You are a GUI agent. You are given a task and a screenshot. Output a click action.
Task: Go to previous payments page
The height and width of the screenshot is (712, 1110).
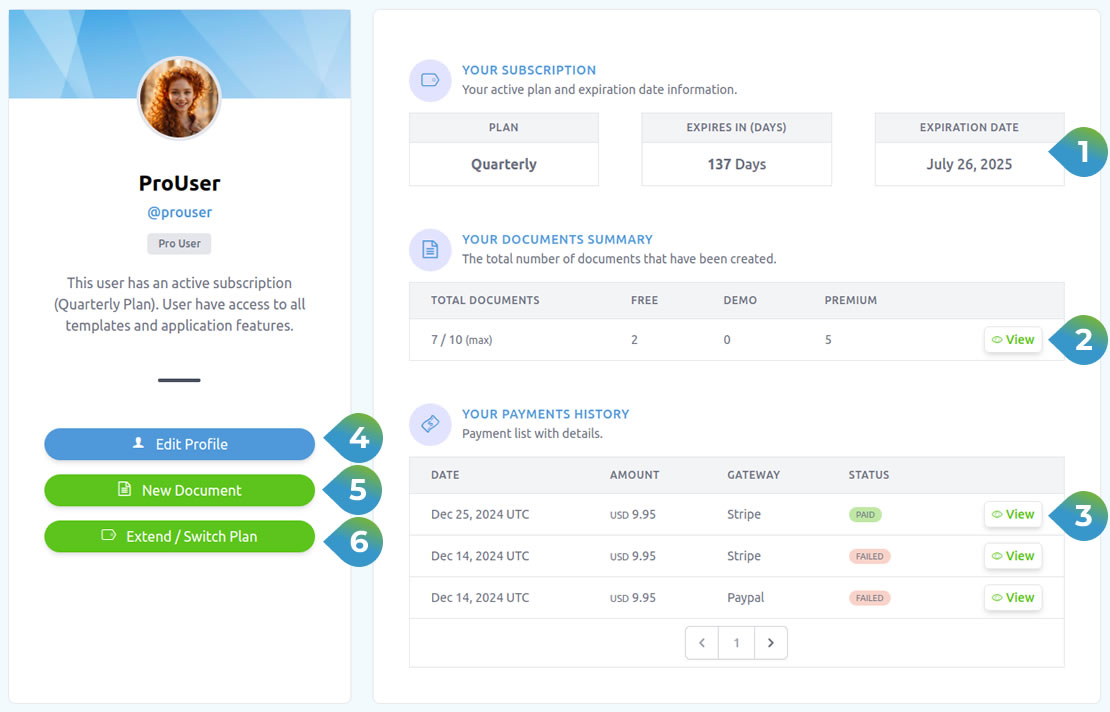click(702, 643)
